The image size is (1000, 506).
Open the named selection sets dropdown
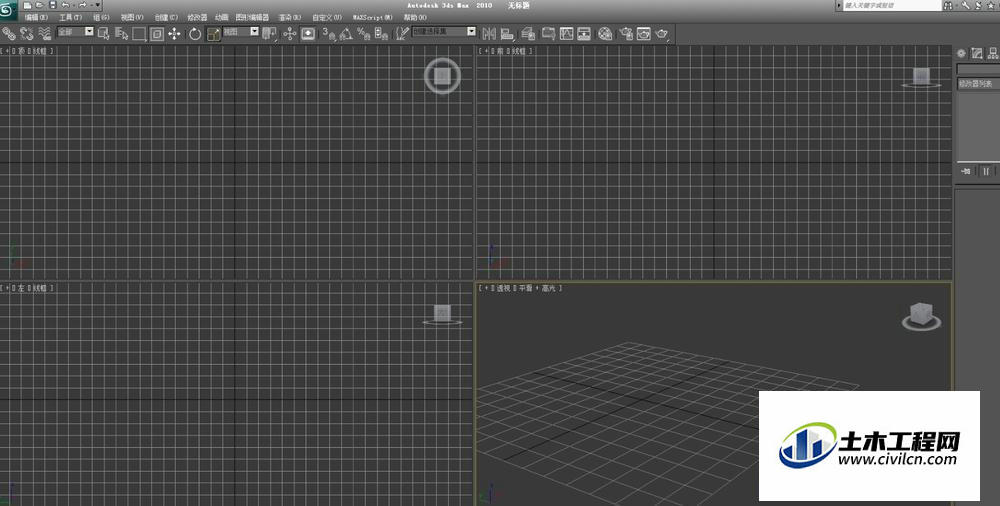444,31
